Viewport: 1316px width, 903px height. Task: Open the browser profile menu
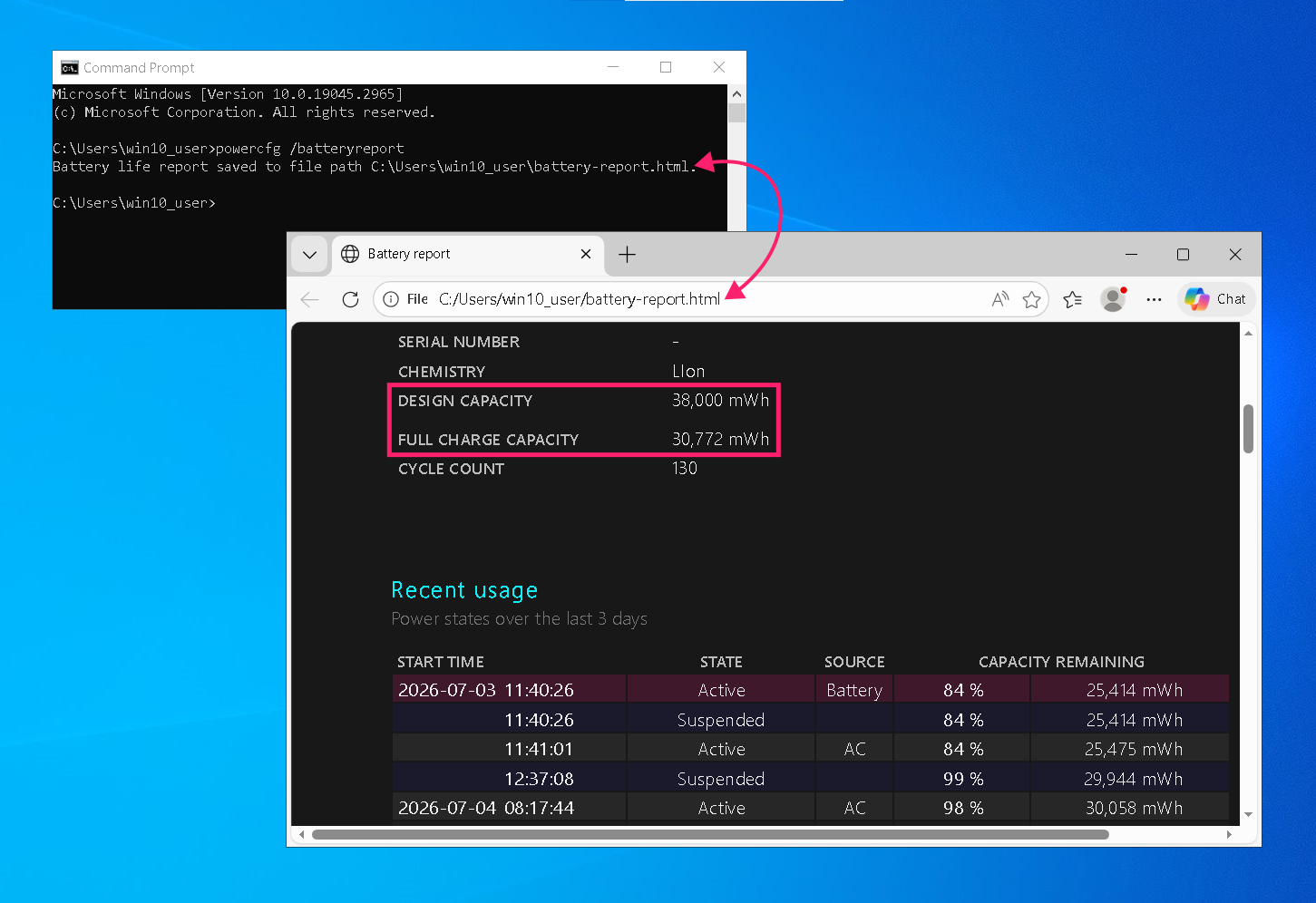click(x=1113, y=299)
